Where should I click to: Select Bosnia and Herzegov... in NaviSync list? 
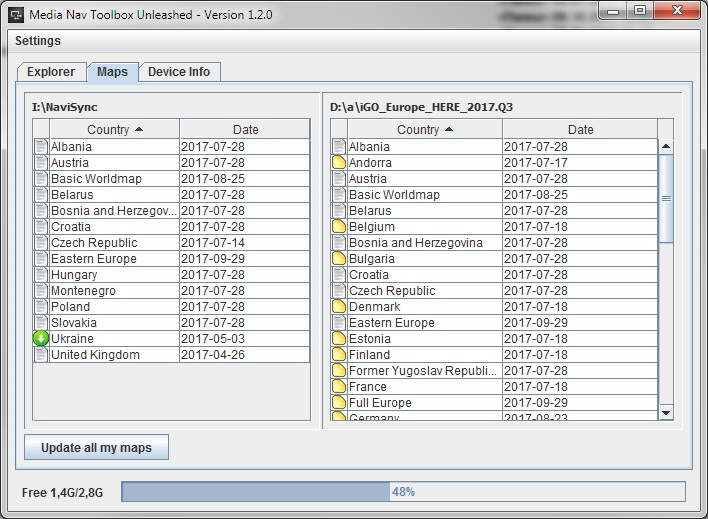pyautogui.click(x=172, y=210)
